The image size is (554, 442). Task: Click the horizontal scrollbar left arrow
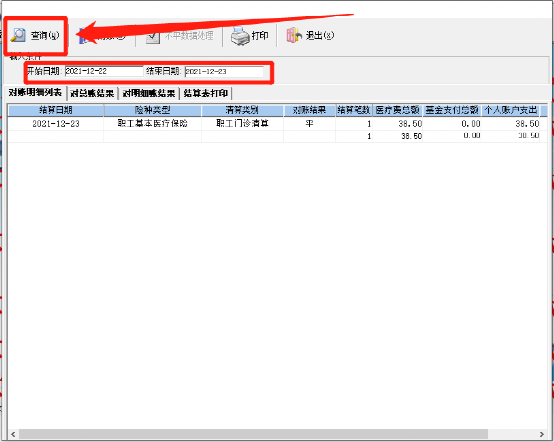(13, 434)
